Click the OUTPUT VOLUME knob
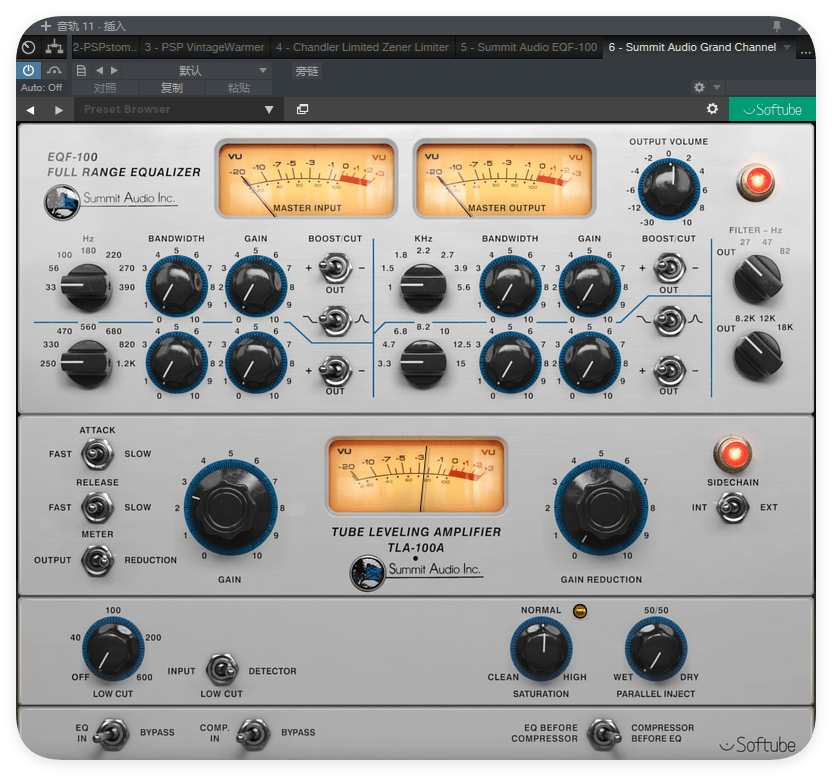The width and height of the screenshot is (832, 776). pyautogui.click(x=669, y=188)
